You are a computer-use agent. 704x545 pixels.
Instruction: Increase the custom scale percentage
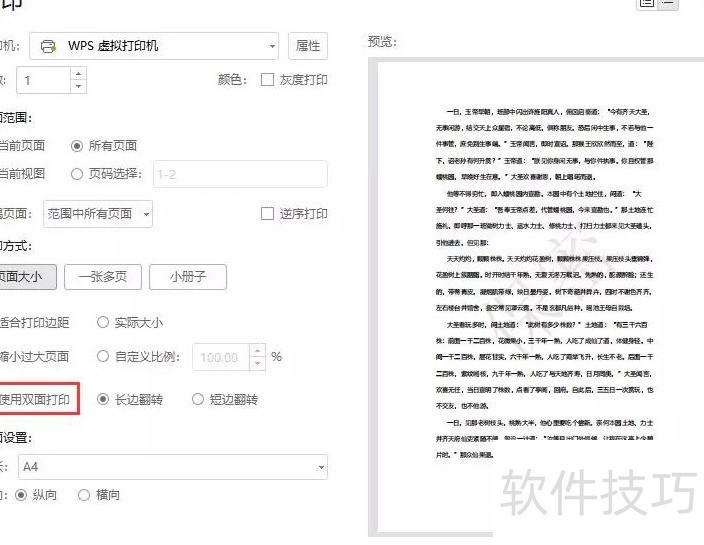click(x=257, y=351)
